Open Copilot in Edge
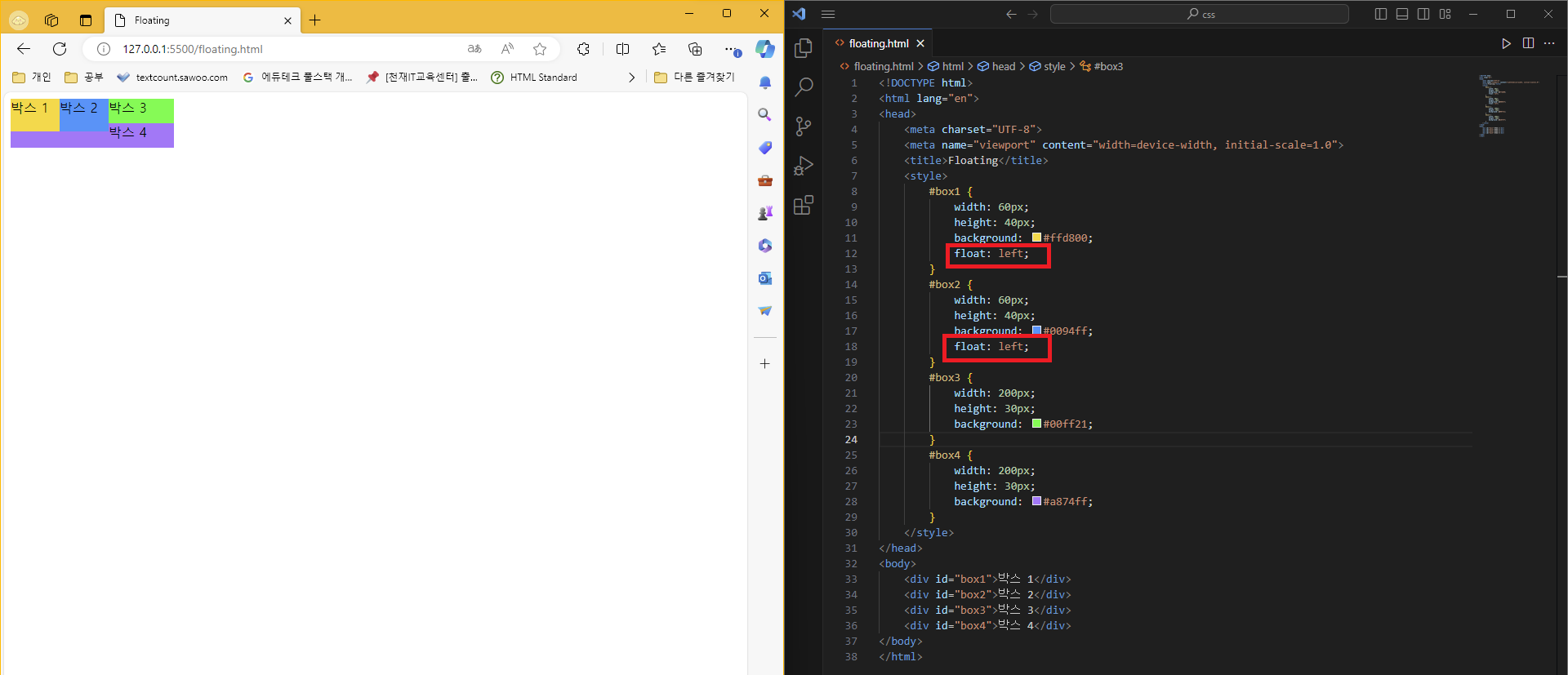The width and height of the screenshot is (1568, 675). 765,49
